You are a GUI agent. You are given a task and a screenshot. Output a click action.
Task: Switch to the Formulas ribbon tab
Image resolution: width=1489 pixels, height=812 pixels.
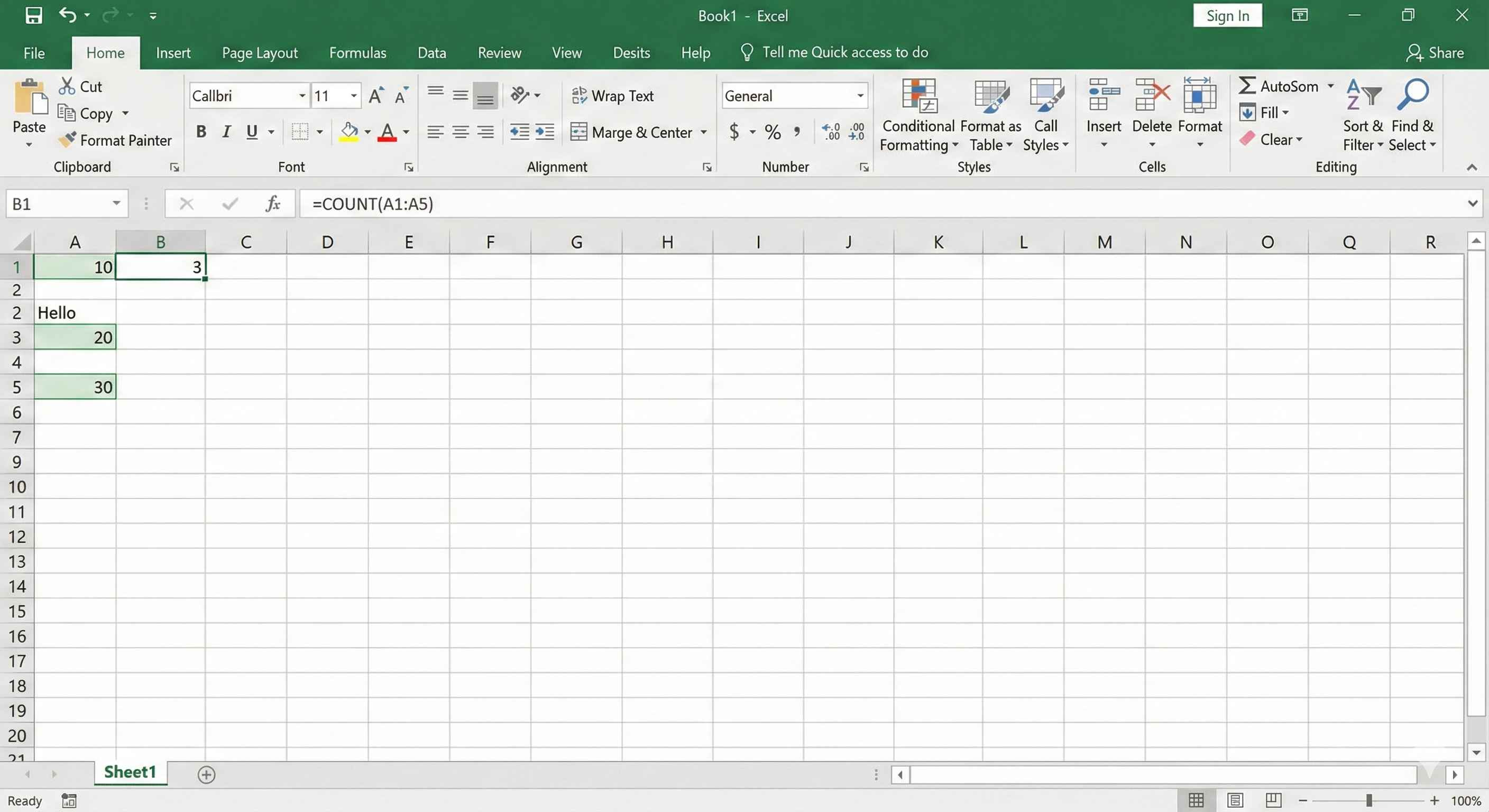[358, 52]
